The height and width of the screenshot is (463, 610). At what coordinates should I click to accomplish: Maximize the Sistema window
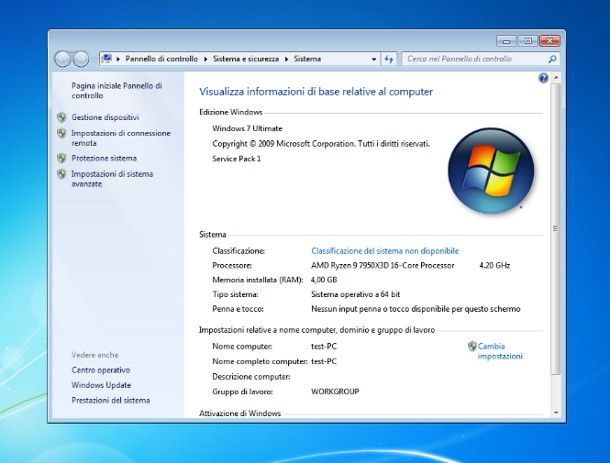528,41
